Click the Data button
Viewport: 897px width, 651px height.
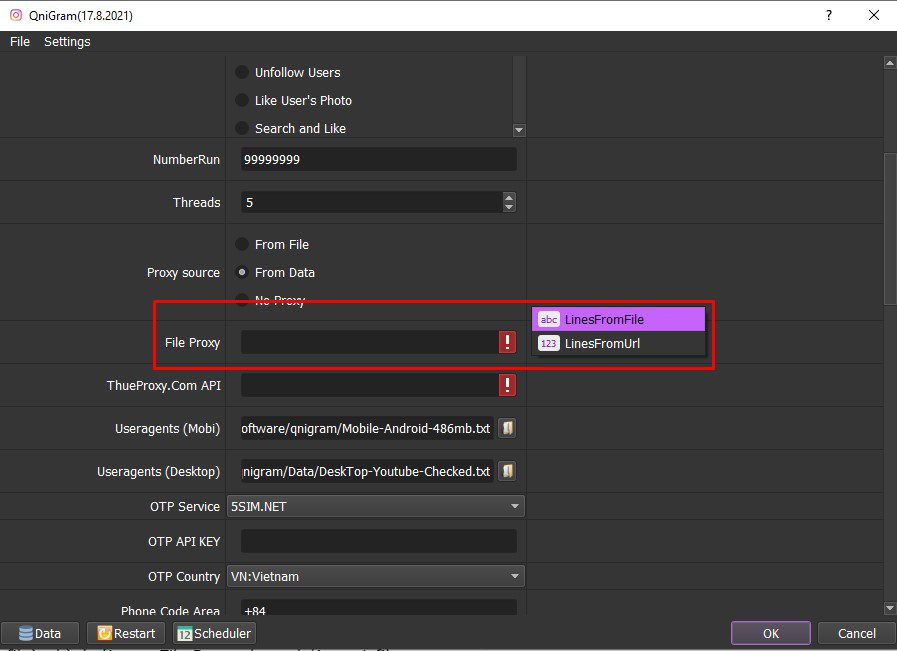[39, 633]
